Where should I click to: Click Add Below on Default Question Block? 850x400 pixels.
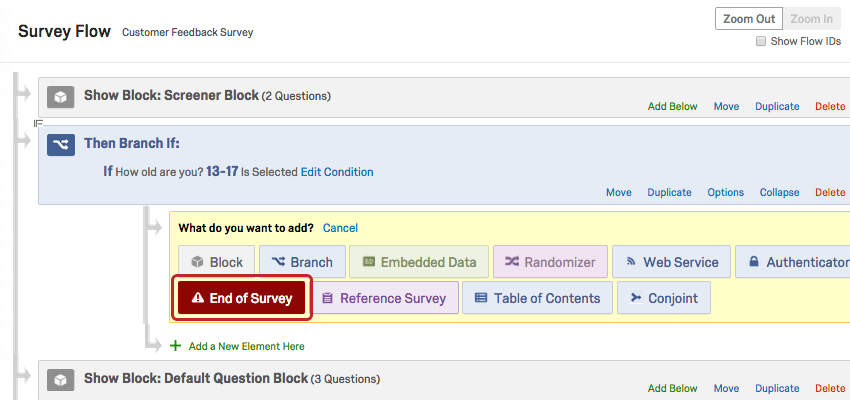(672, 388)
